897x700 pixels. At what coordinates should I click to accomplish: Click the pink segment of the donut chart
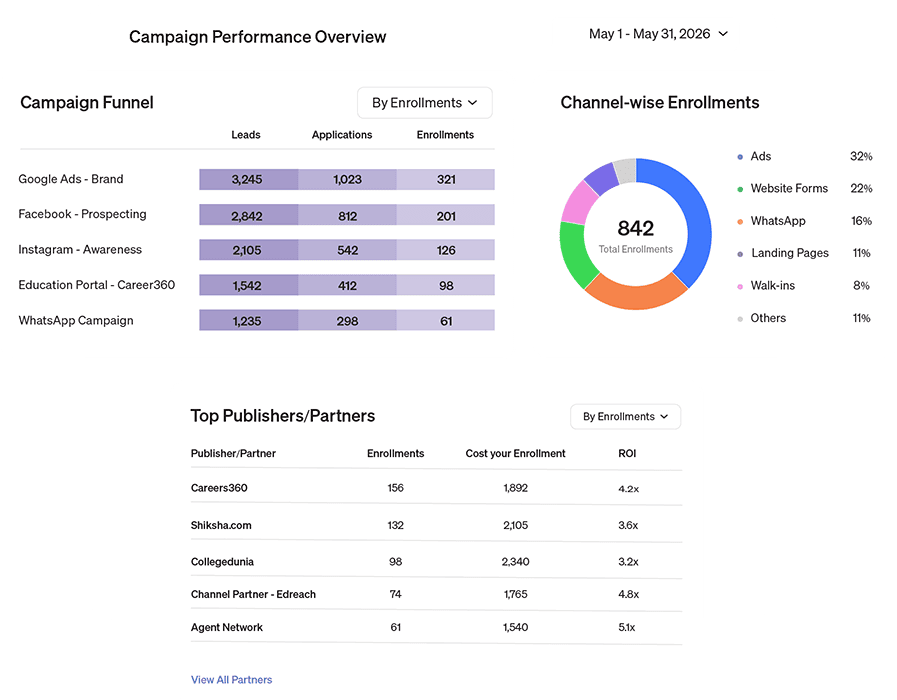click(x=579, y=203)
